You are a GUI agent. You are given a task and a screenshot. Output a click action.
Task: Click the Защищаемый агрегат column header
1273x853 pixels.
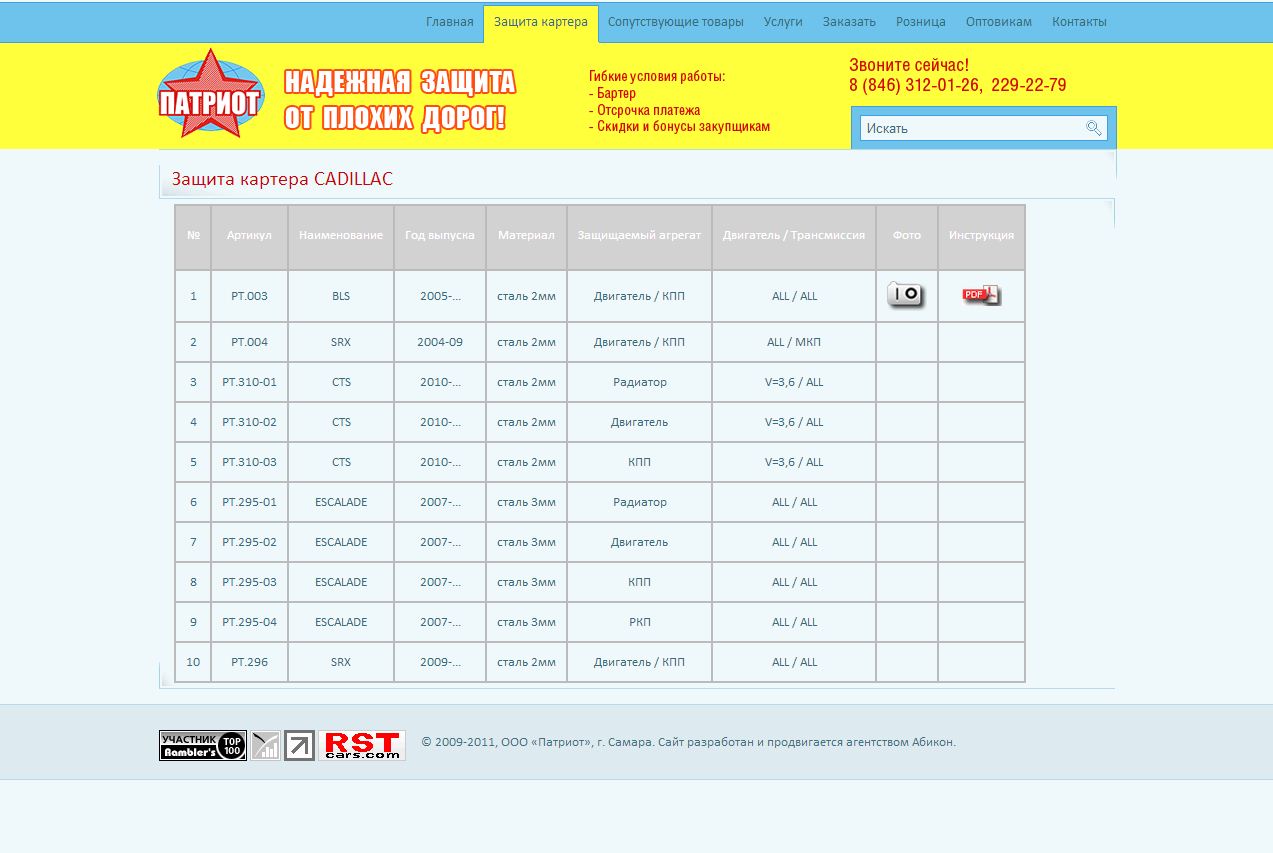(x=639, y=236)
